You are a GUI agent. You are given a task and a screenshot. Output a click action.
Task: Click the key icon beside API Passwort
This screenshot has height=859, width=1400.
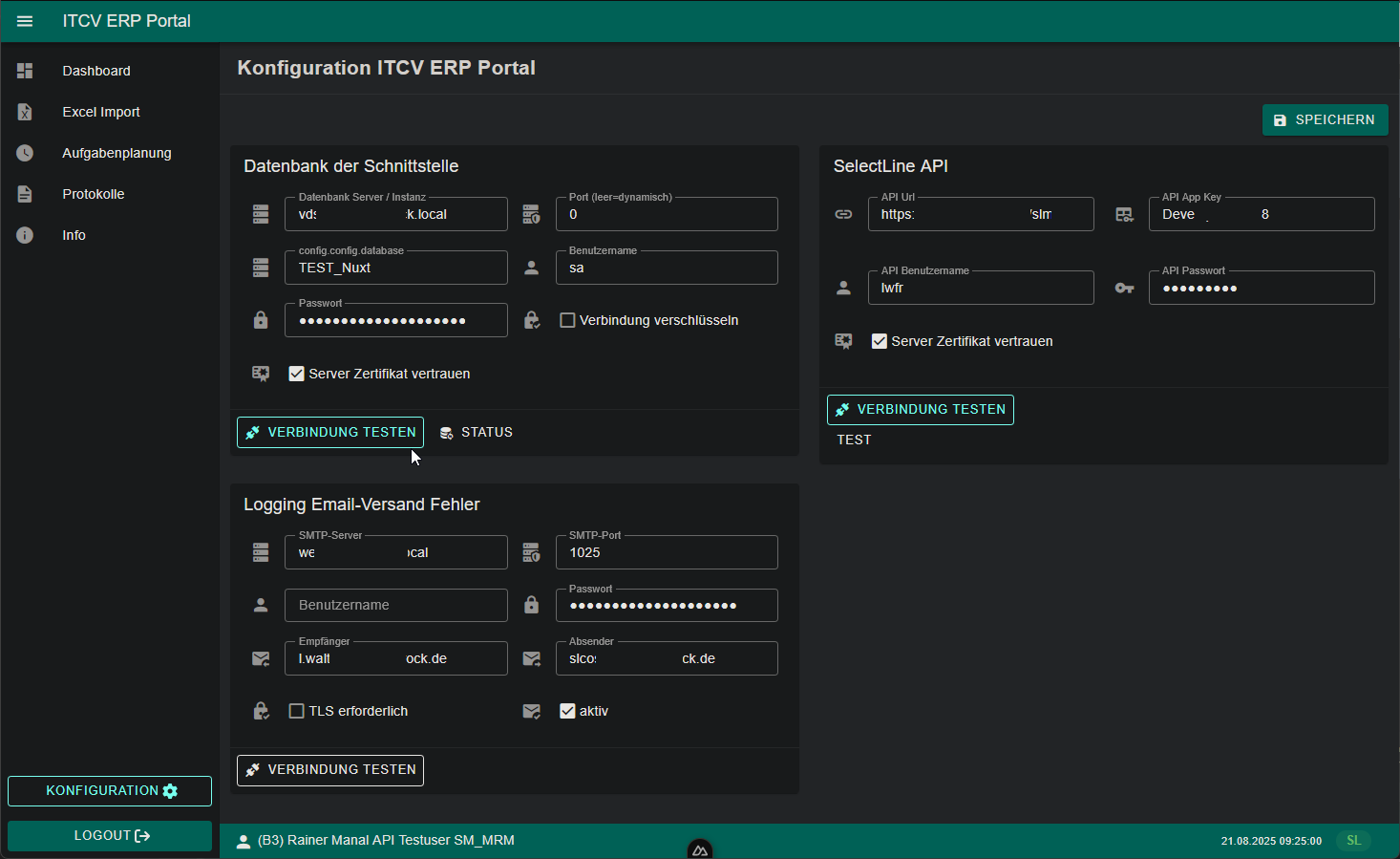coord(1124,287)
